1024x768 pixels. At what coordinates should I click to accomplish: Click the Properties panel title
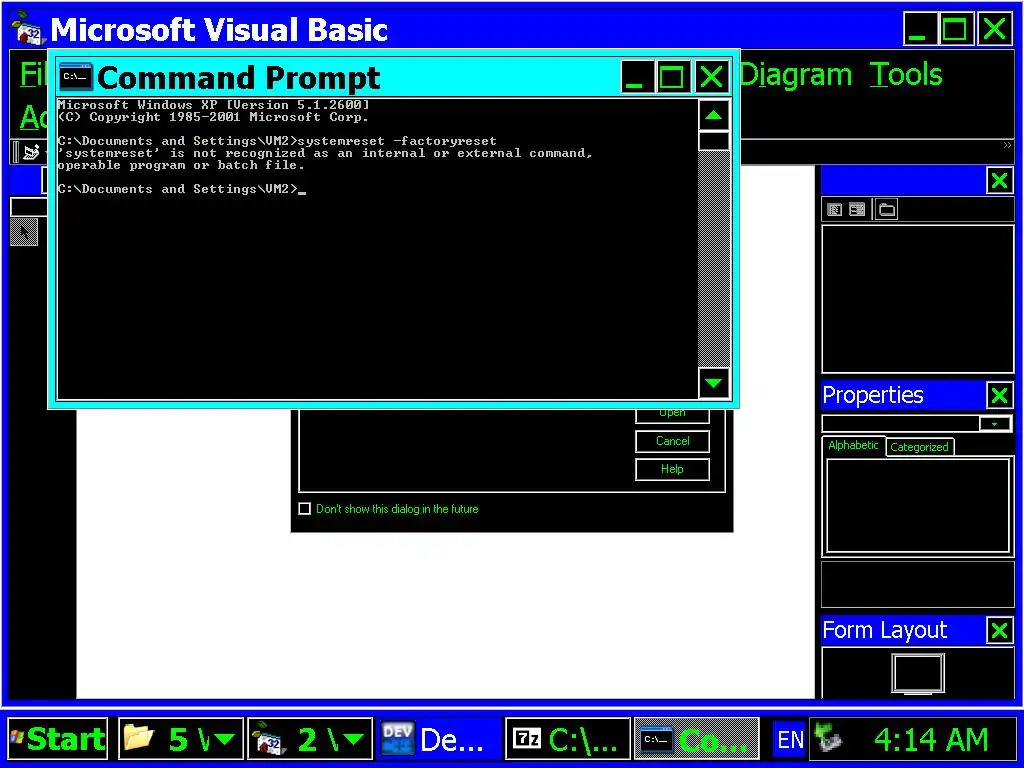click(872, 395)
